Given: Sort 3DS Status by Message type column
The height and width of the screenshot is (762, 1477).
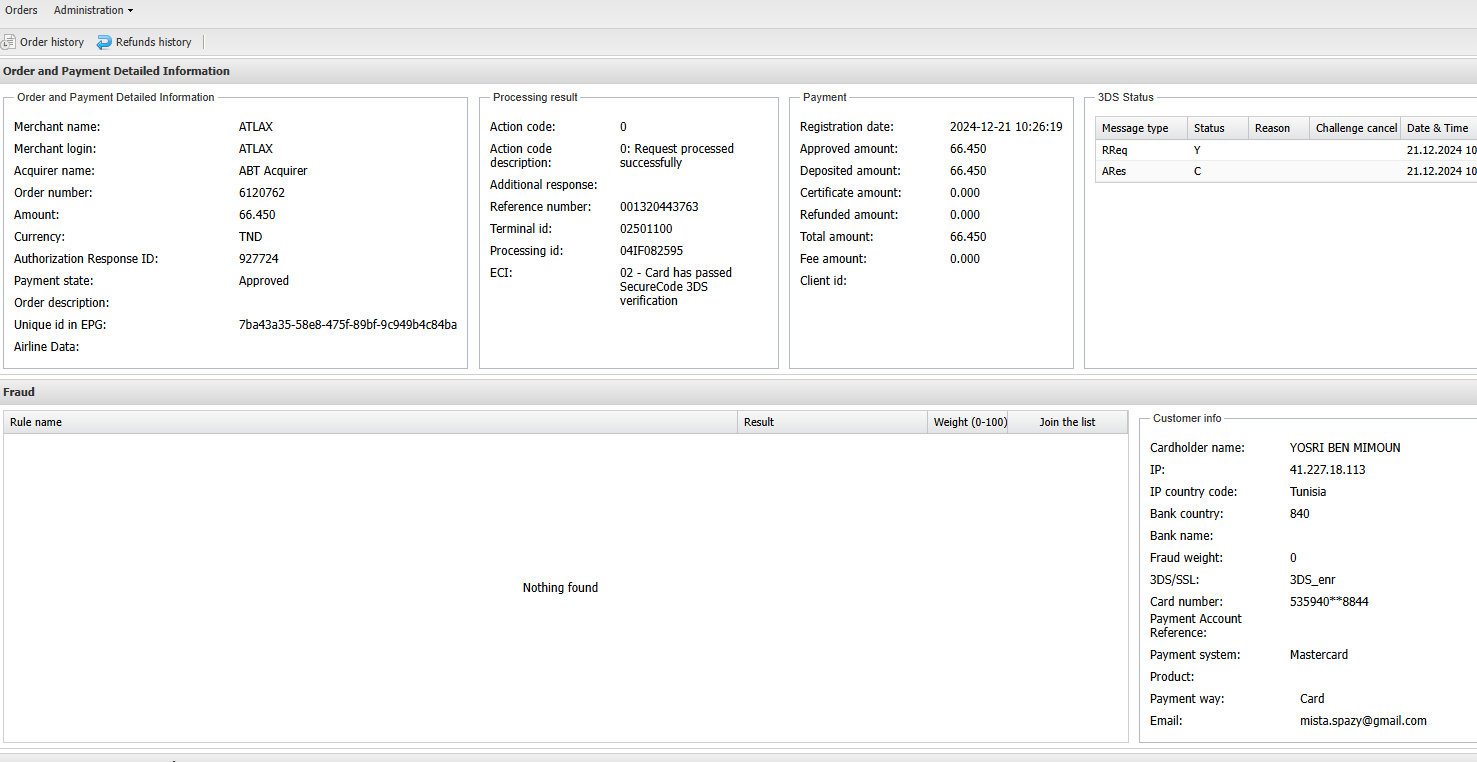Looking at the screenshot, I should 1135,128.
